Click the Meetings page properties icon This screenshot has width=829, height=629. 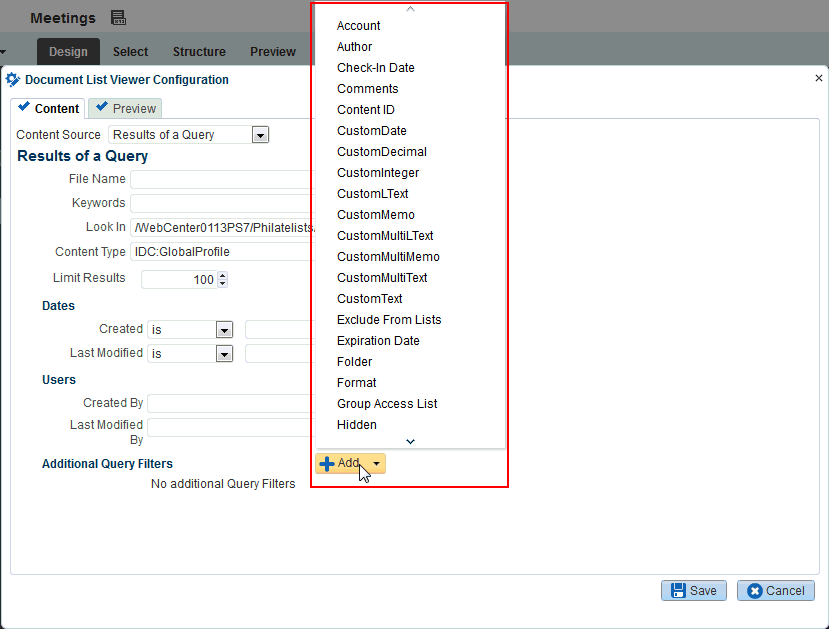coord(118,17)
